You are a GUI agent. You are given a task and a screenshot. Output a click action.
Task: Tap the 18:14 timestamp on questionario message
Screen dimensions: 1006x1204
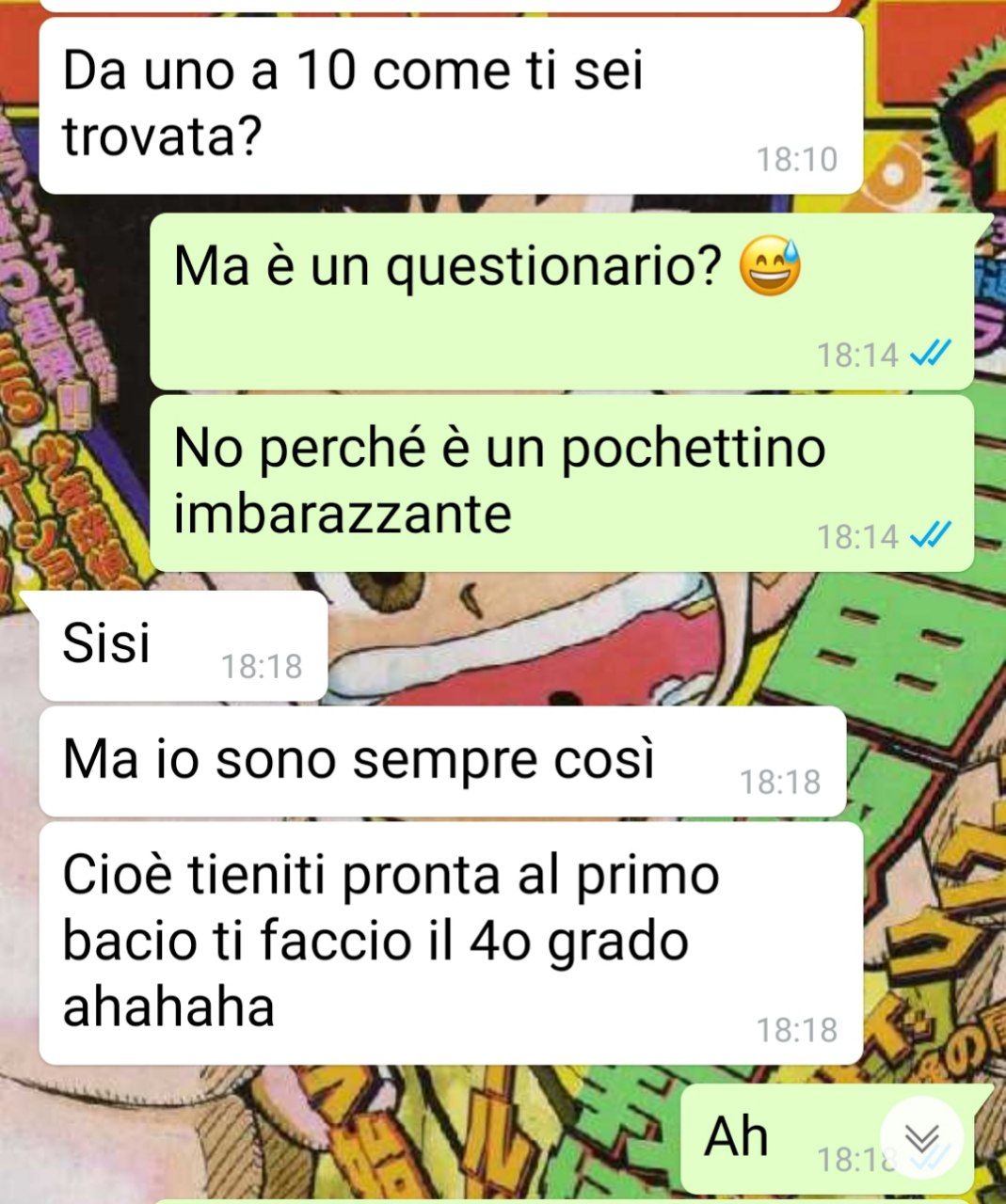(857, 355)
